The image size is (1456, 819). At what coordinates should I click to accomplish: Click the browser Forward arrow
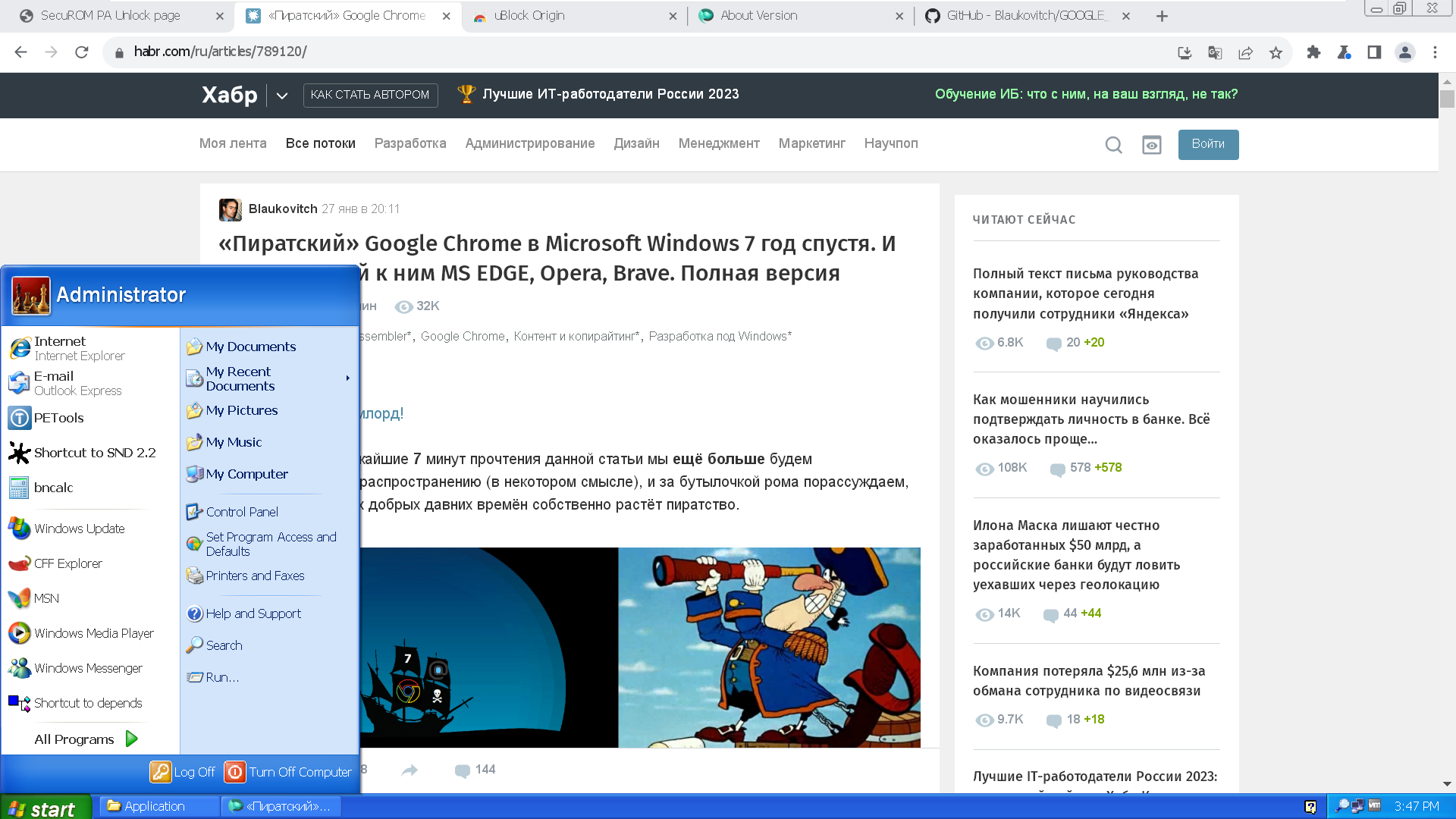click(51, 52)
